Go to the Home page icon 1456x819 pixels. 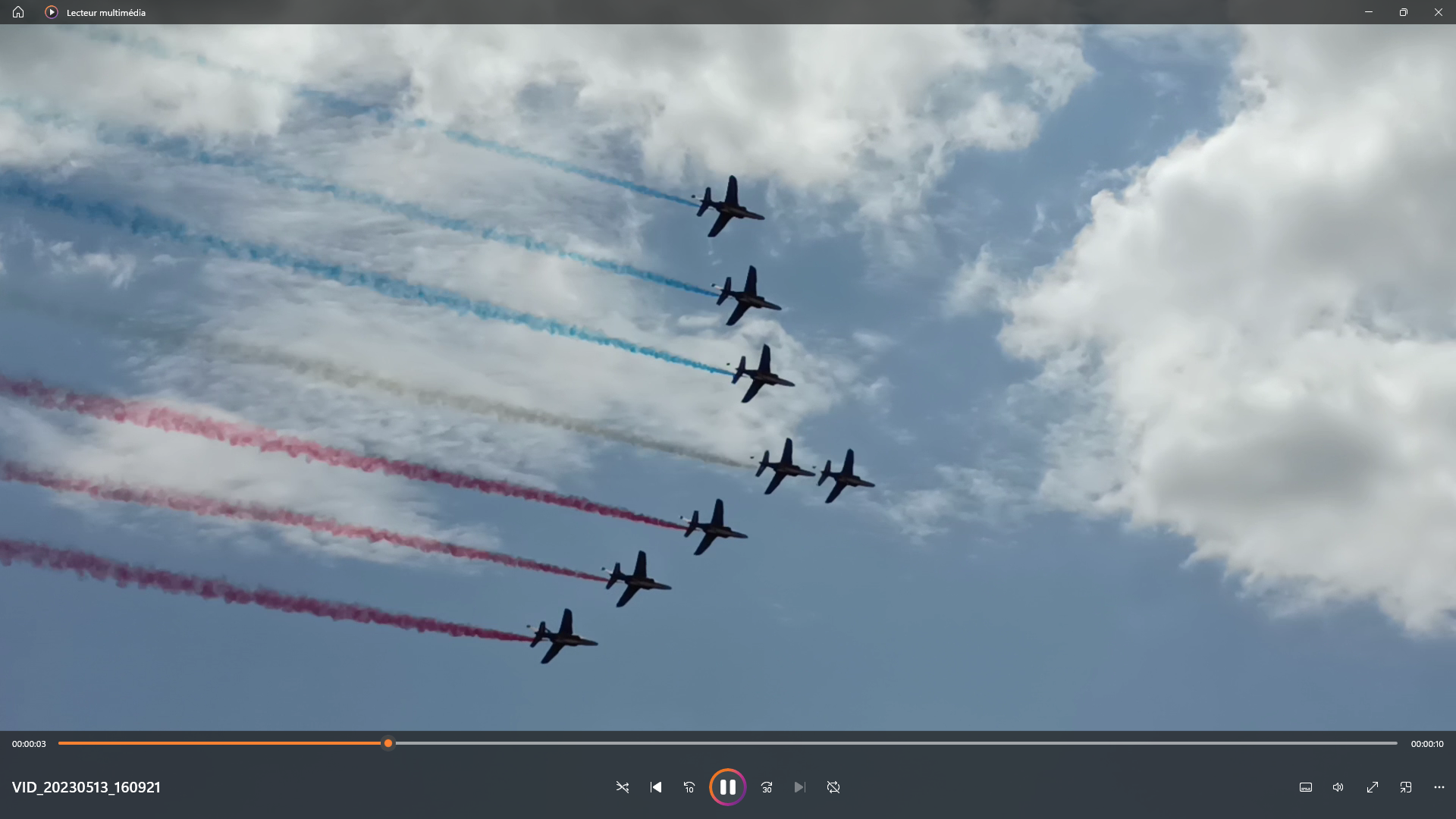(18, 12)
